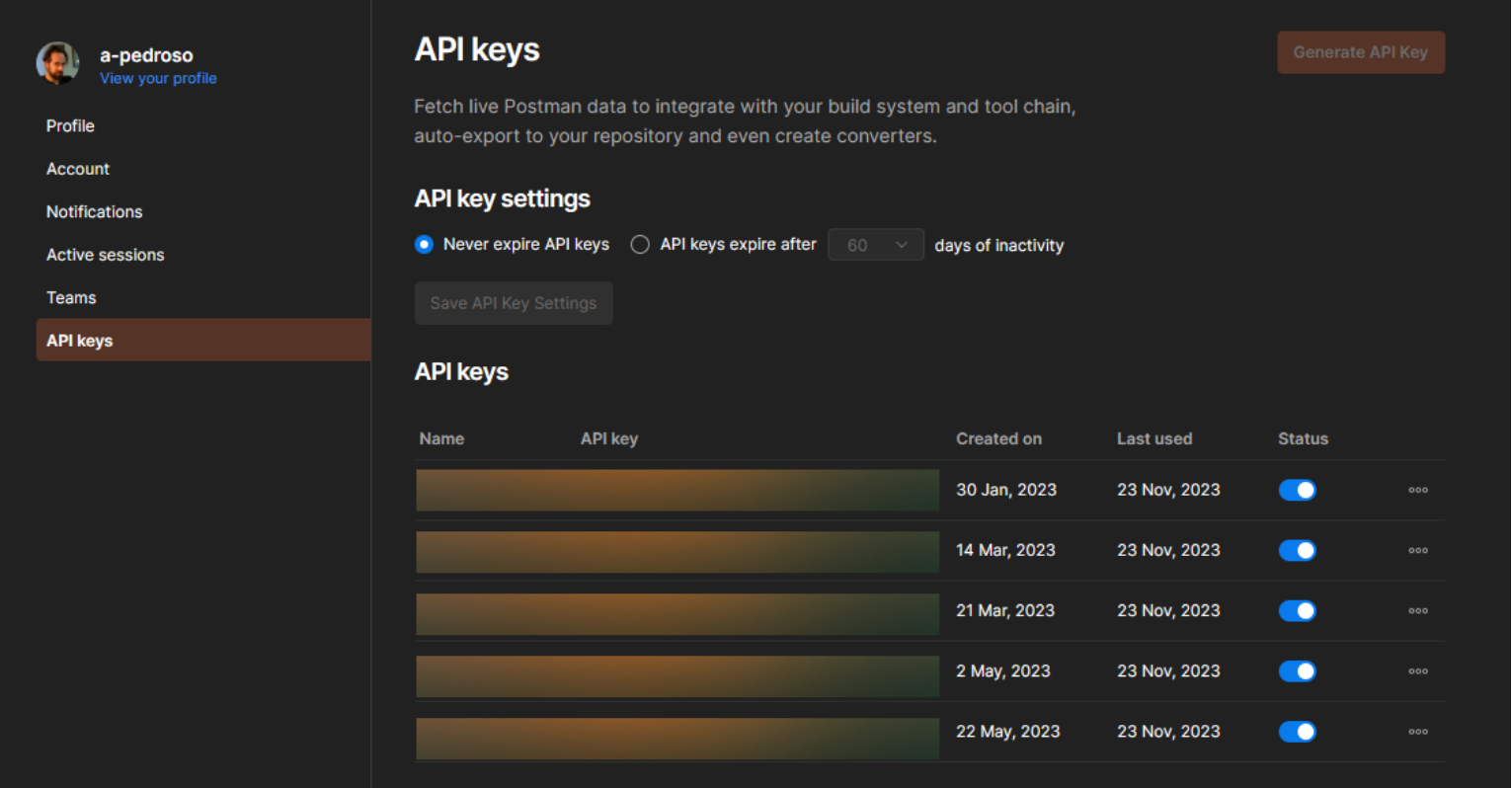
Task: Select Never expire API keys
Action: click(424, 244)
